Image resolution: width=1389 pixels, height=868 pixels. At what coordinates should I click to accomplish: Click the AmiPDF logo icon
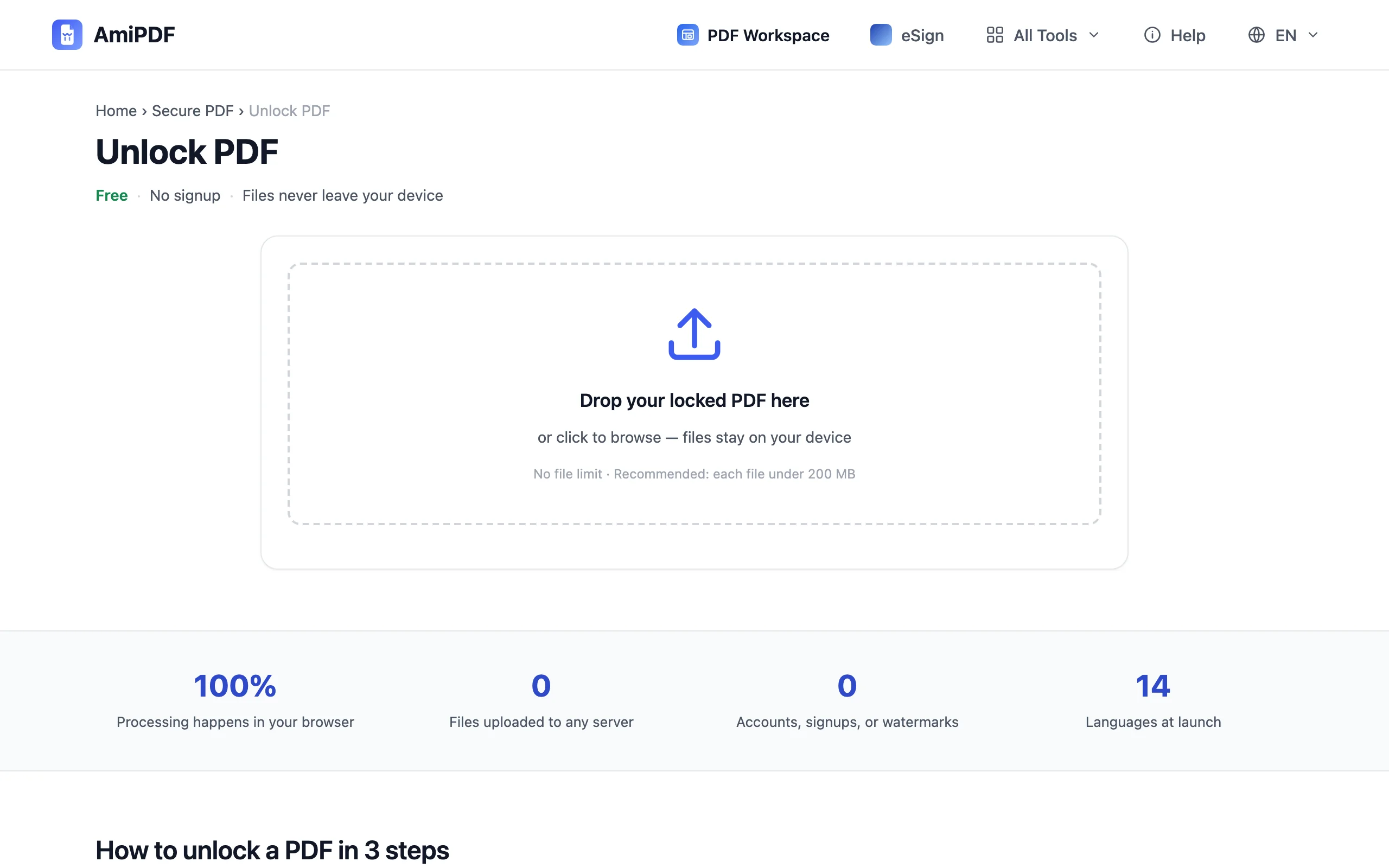67,35
